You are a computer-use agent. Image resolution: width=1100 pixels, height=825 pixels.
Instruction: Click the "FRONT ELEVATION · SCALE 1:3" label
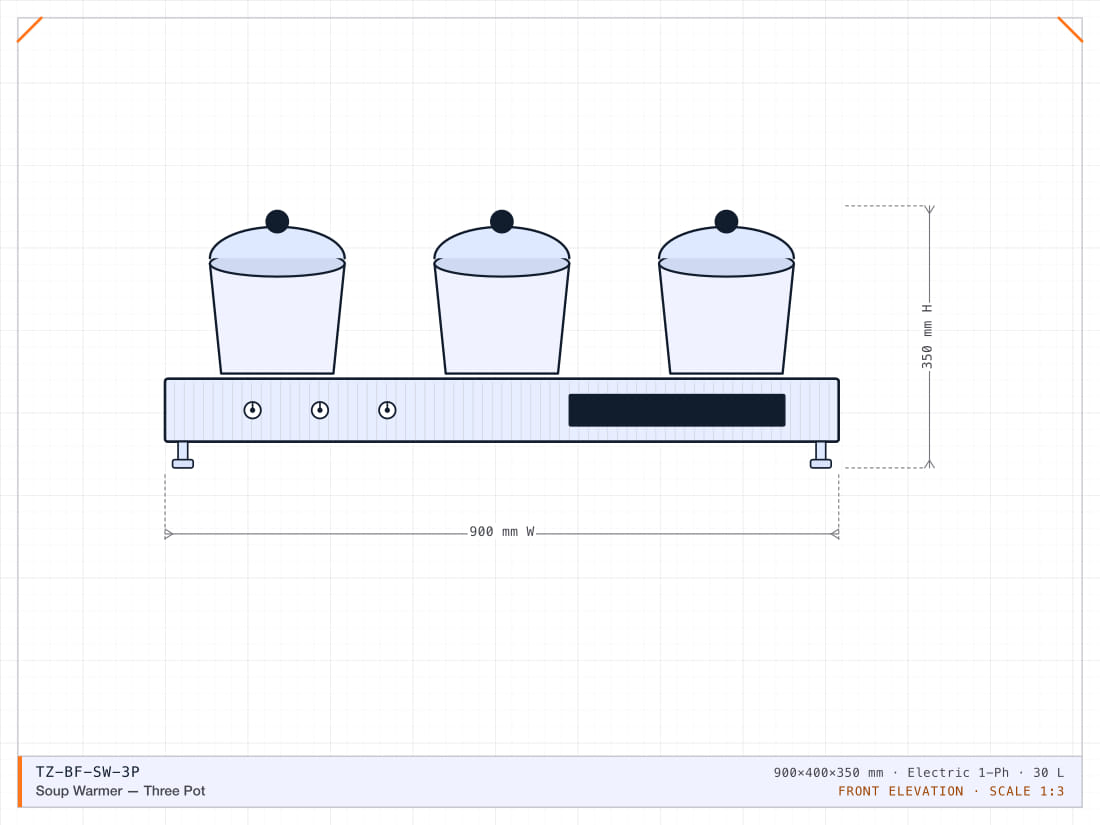951,791
